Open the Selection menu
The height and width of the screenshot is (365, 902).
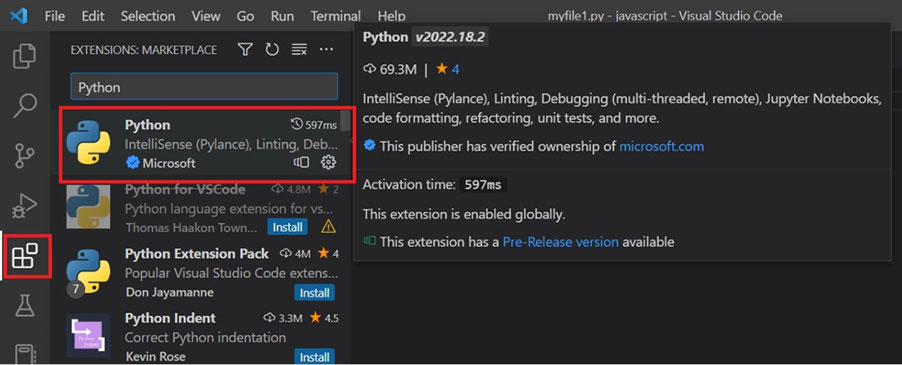coord(146,16)
